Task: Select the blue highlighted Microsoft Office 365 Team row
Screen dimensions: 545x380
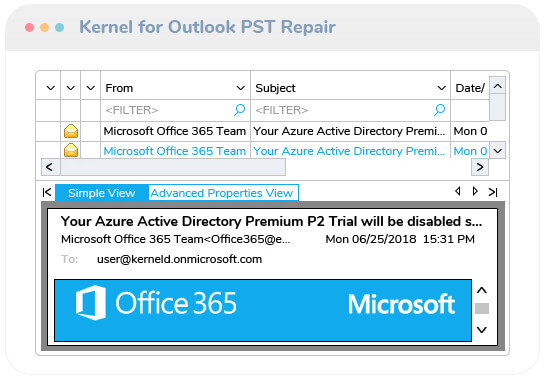Action: (175, 151)
